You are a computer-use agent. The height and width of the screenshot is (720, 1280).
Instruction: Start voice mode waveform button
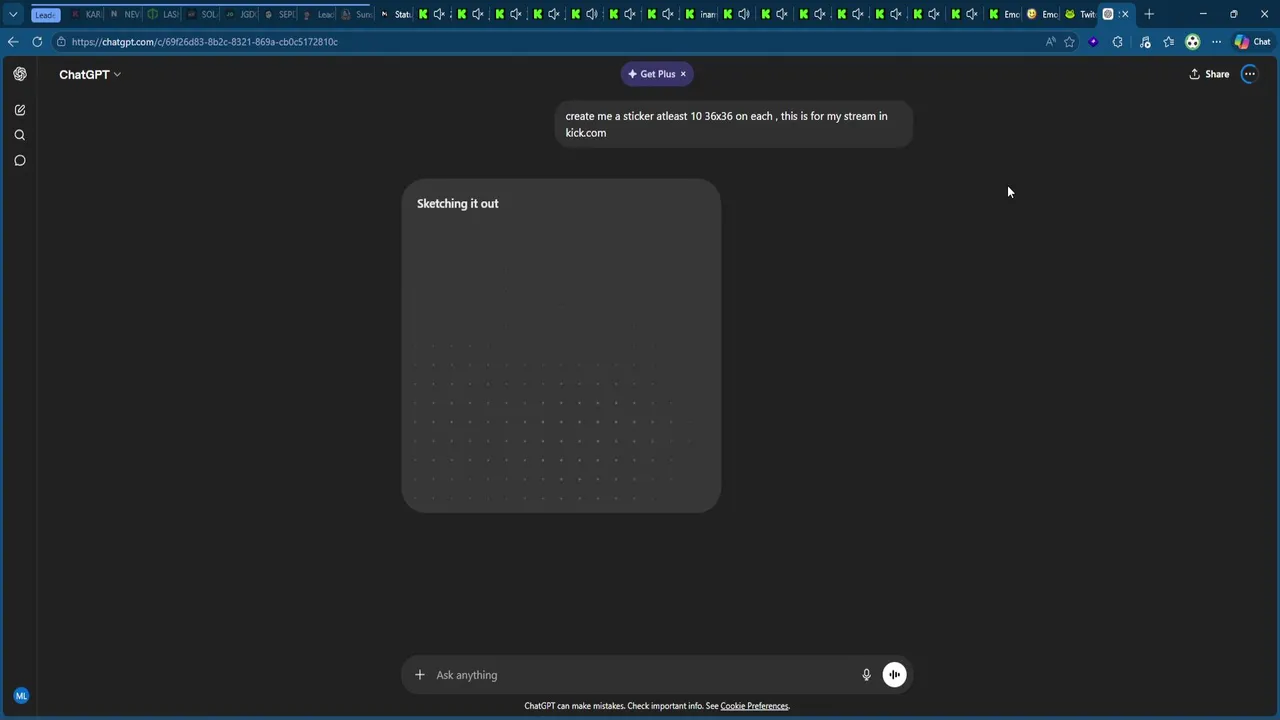(x=894, y=675)
